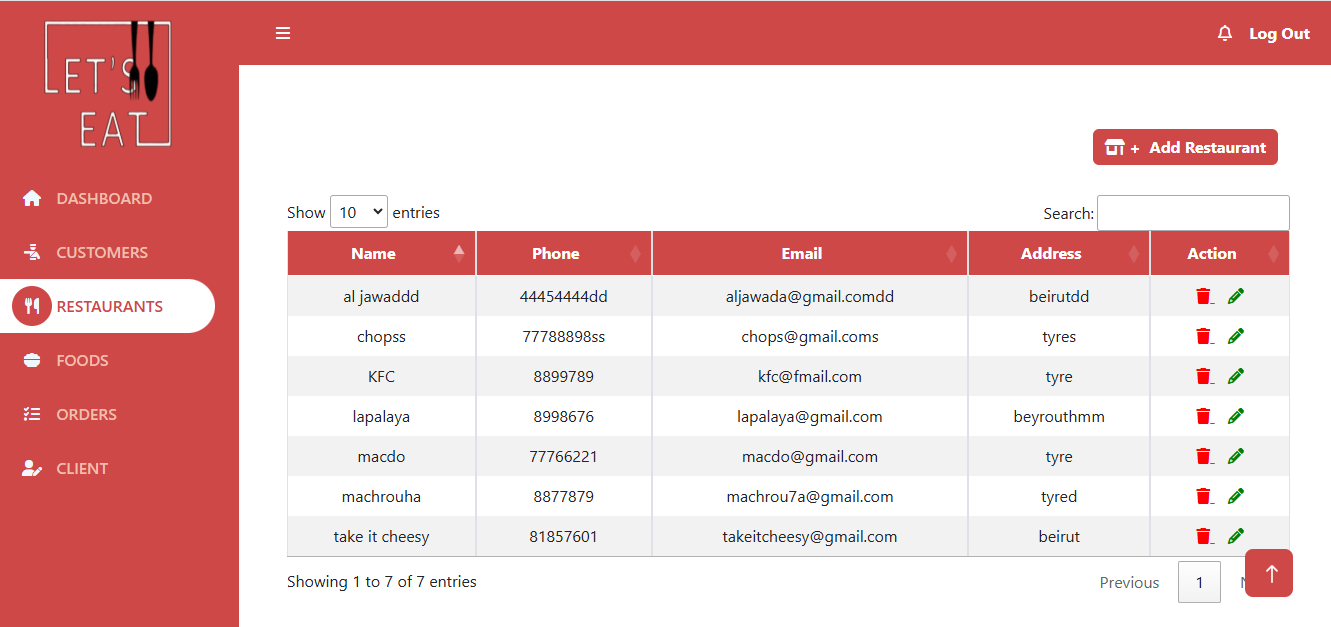
Task: Delete the KFC restaurant row
Action: pos(1203,376)
